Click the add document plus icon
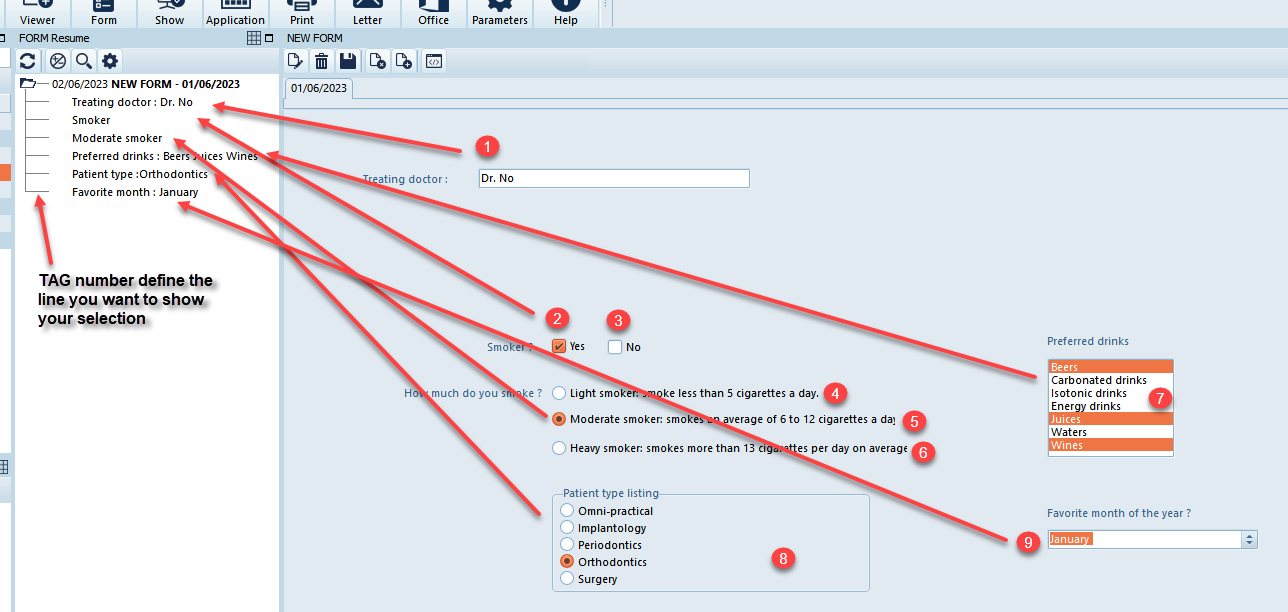This screenshot has height=612, width=1288. pos(404,61)
